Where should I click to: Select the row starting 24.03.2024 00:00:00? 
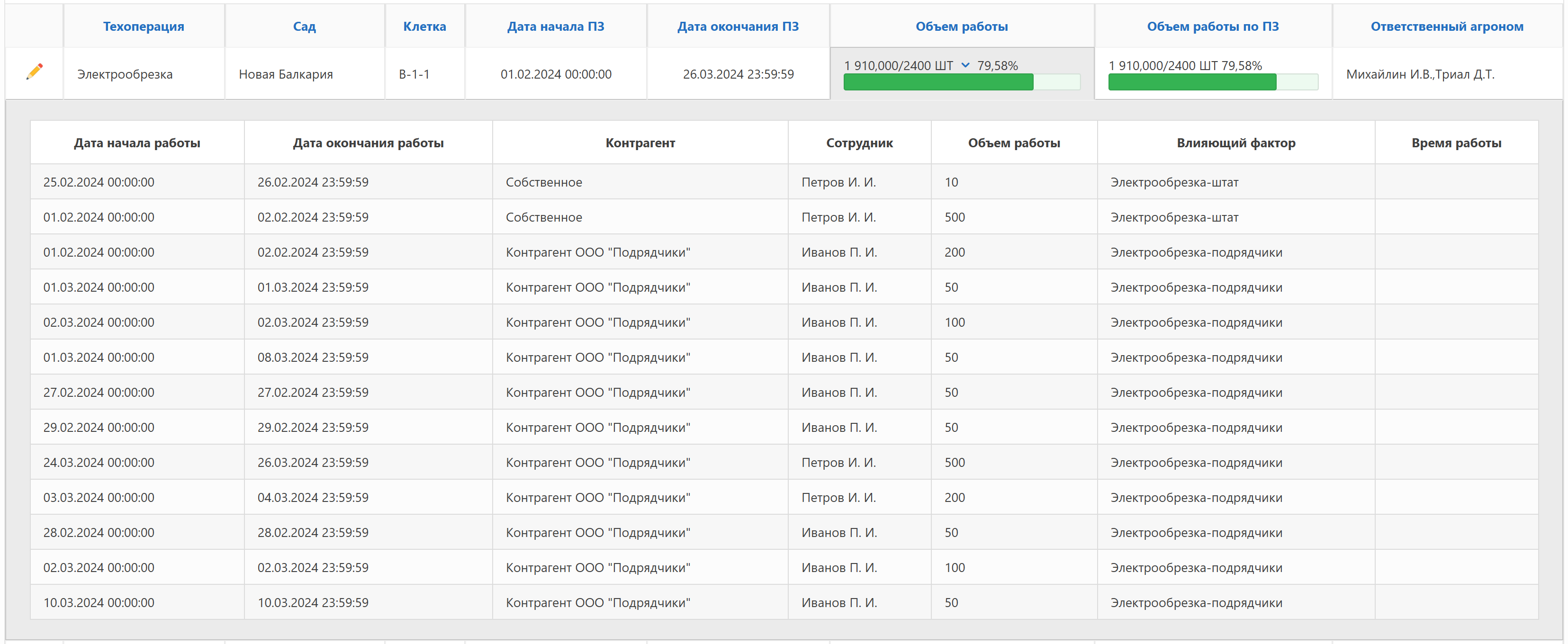click(99, 463)
